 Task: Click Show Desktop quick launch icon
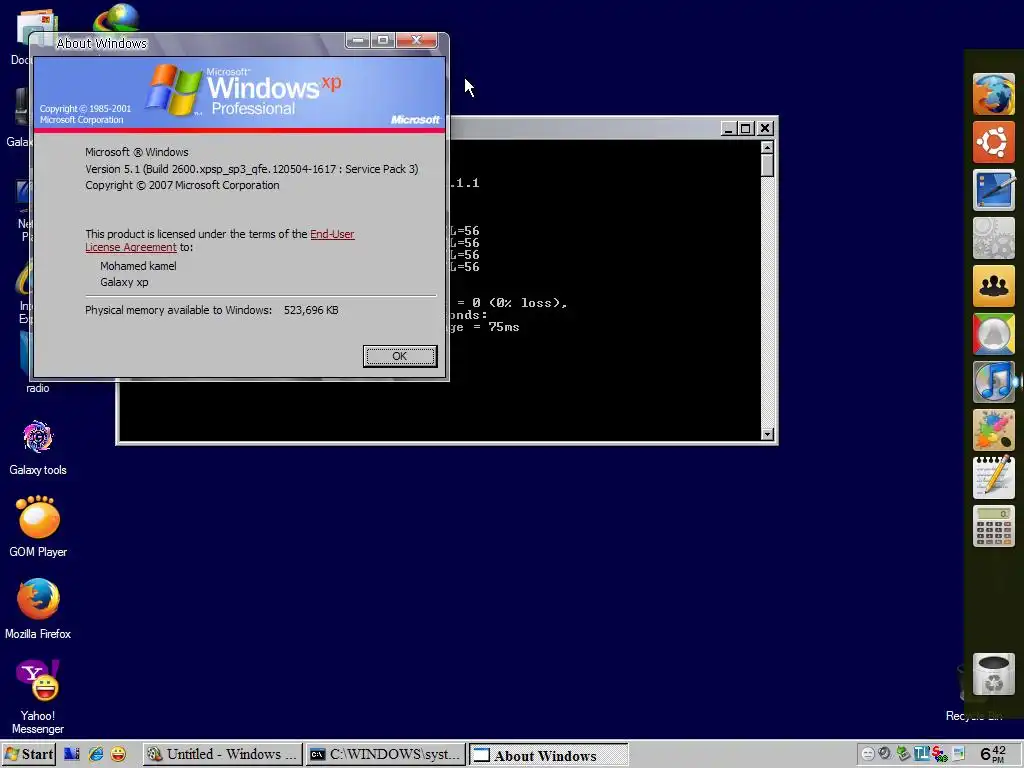click(72, 754)
